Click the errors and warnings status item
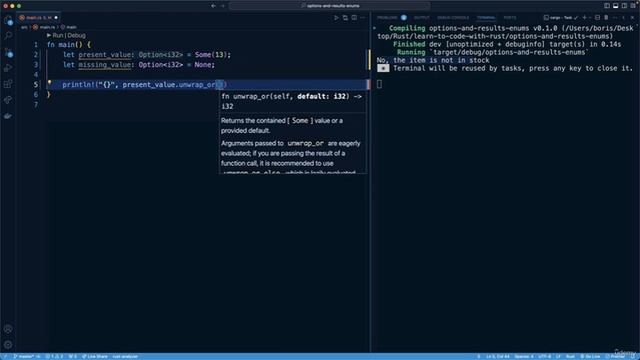The width and height of the screenshot is (640, 360). coord(54,356)
